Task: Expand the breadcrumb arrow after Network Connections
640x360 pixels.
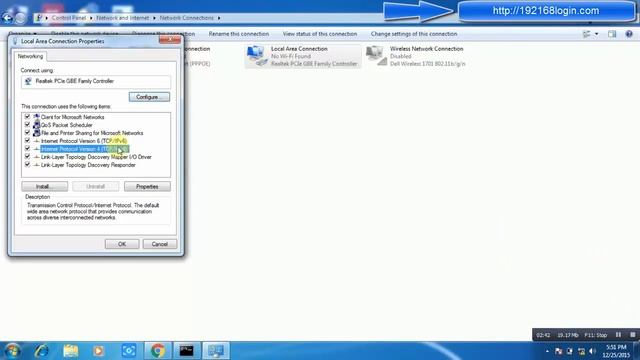Action: (219, 18)
